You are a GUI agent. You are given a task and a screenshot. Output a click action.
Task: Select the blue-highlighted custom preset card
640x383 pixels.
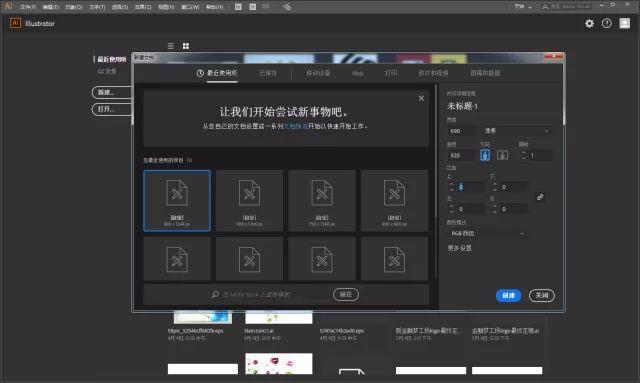tap(177, 201)
